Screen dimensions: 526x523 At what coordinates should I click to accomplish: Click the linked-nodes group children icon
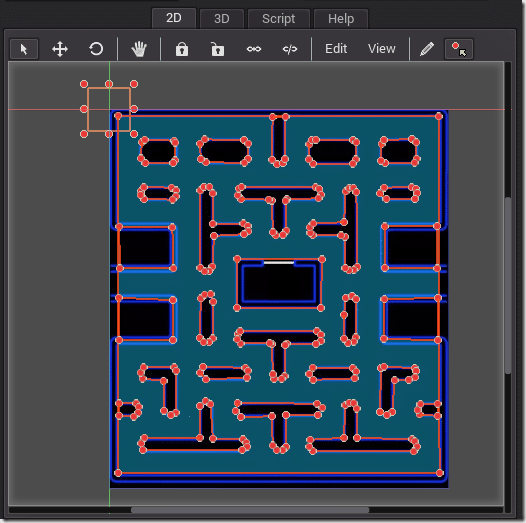tap(254, 49)
